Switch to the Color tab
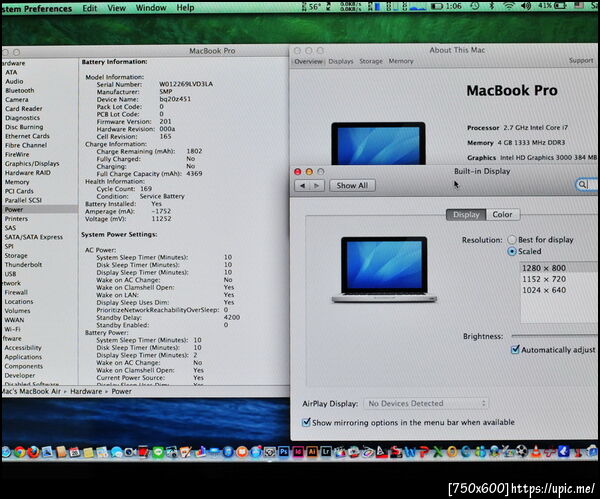Viewport: 600px width, 499px height. click(x=502, y=214)
